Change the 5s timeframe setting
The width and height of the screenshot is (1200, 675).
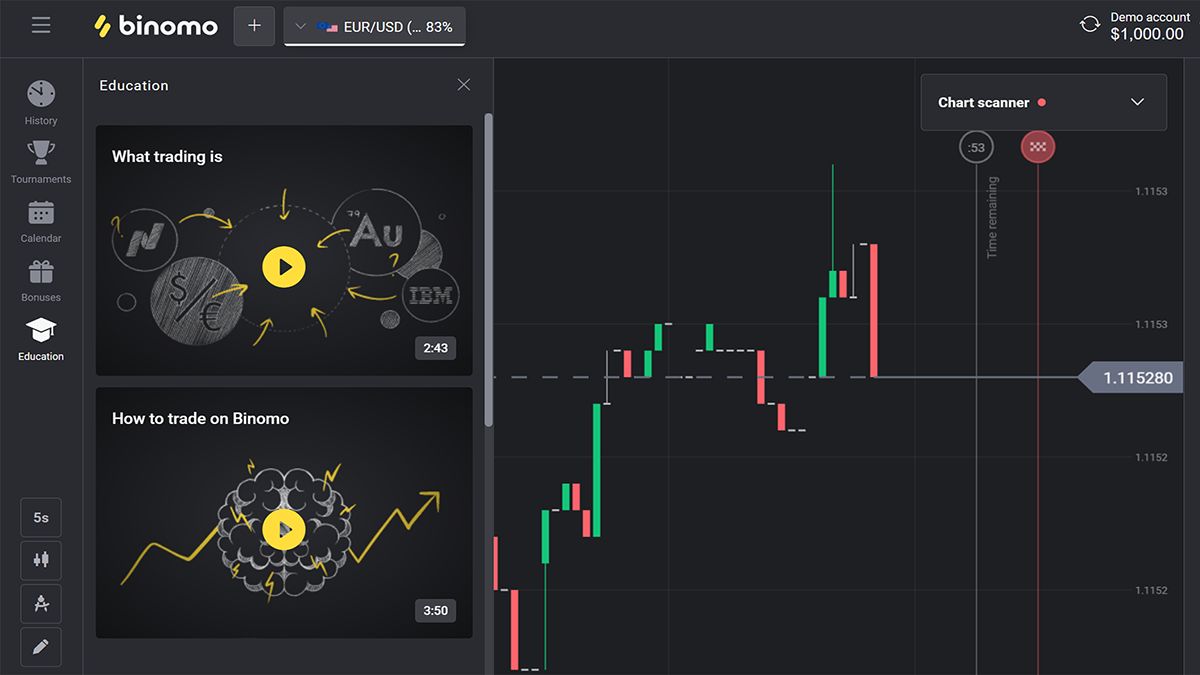(x=41, y=518)
